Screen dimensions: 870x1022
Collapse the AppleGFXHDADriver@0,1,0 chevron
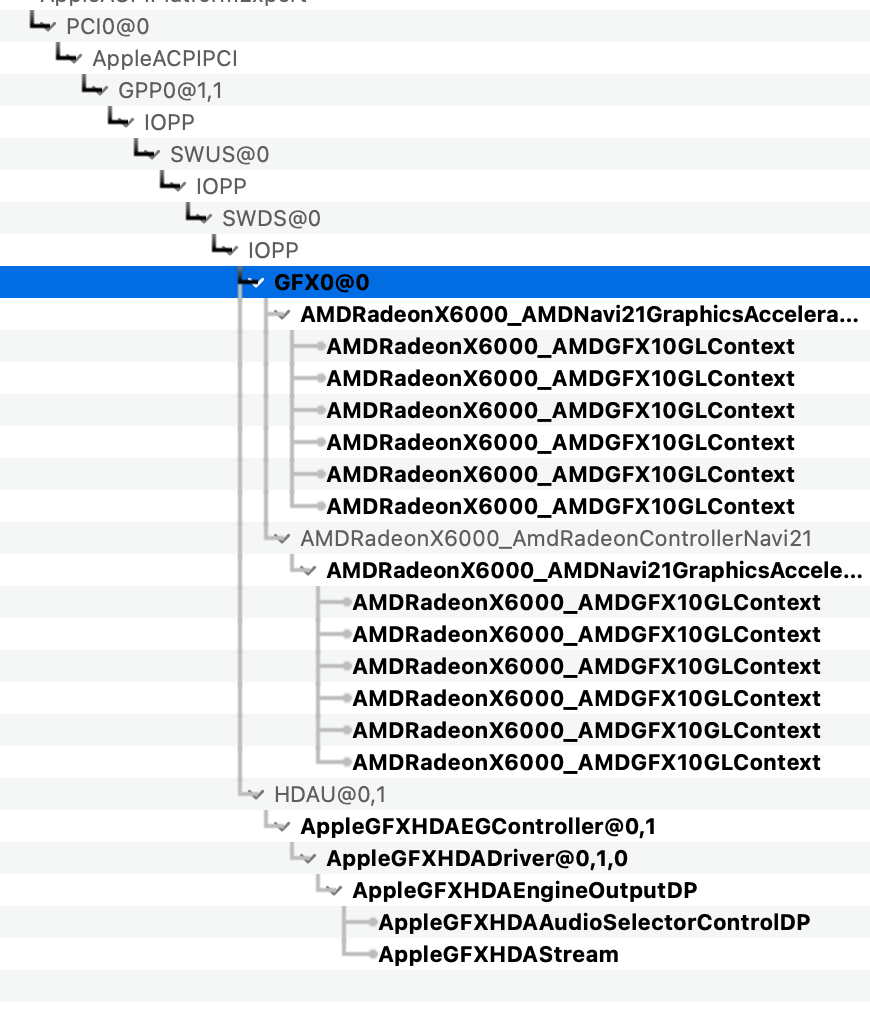click(309, 859)
